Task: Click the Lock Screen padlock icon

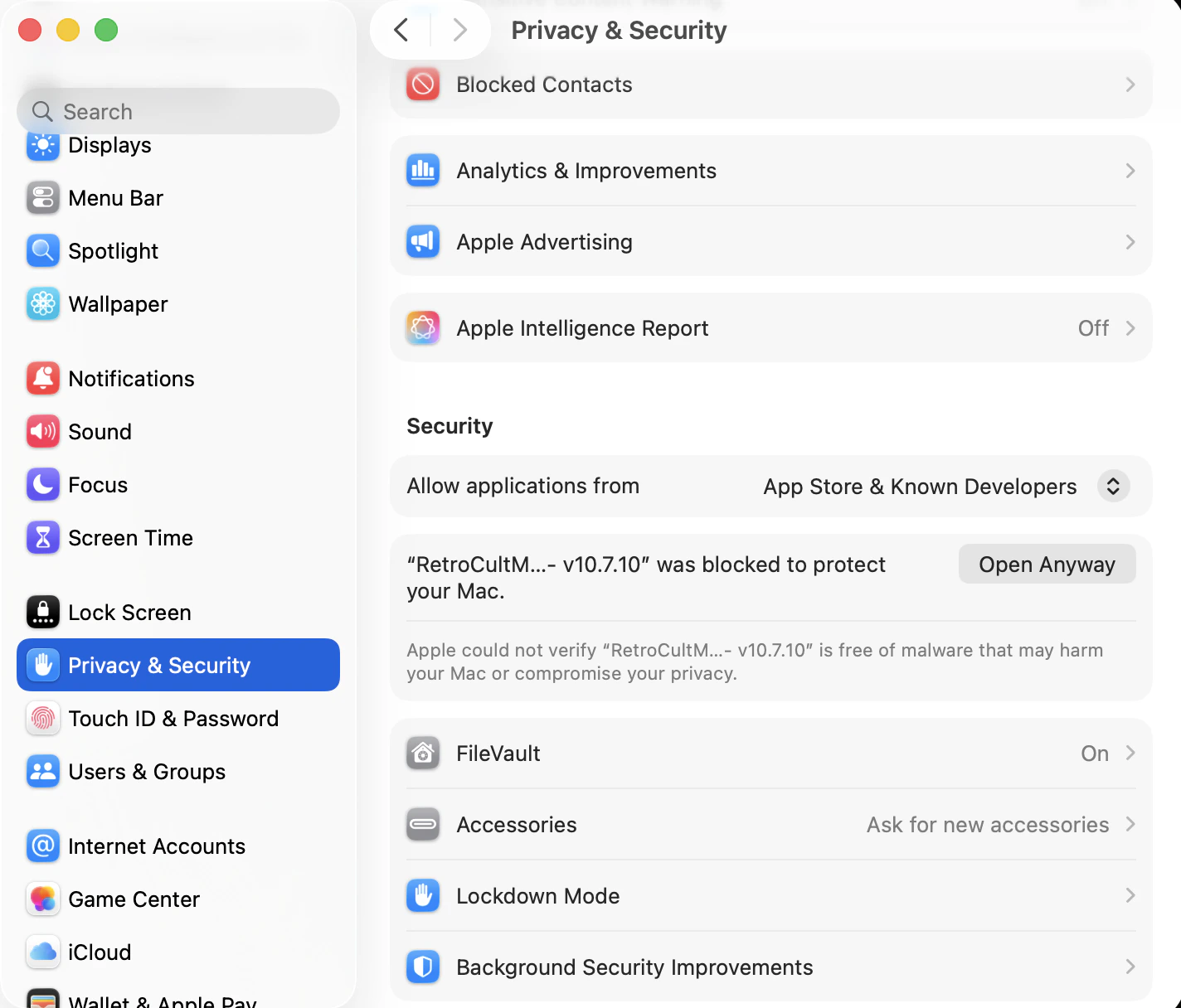Action: click(43, 613)
